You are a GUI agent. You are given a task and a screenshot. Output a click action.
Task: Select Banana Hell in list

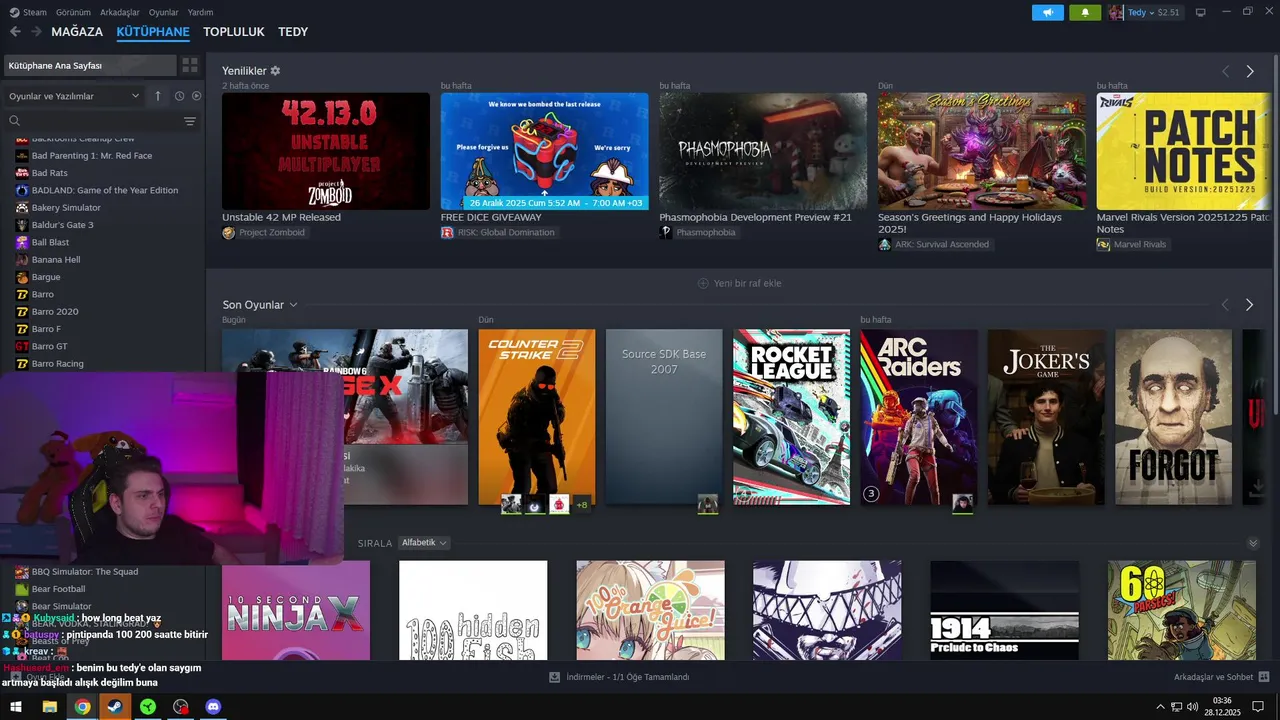point(56,260)
